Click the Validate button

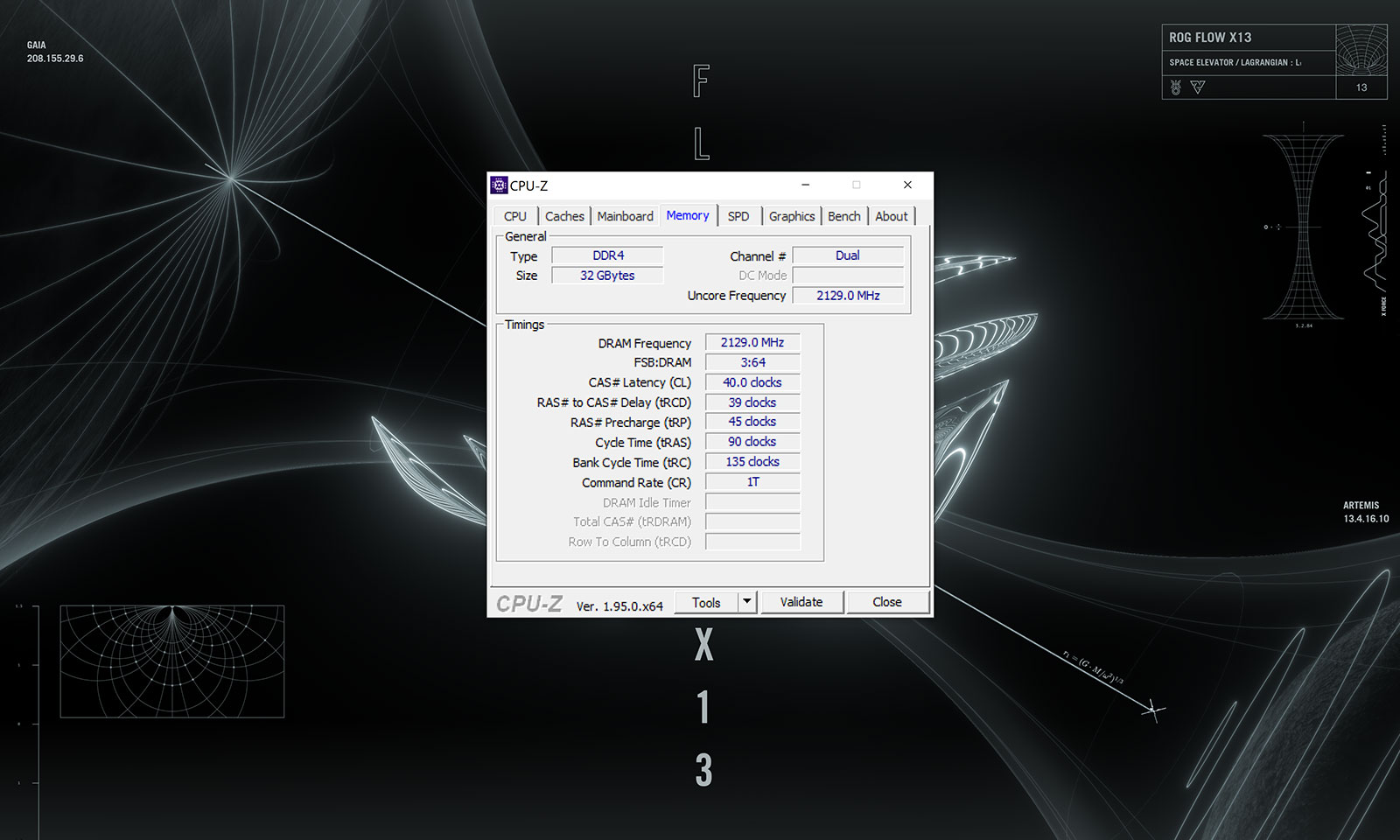801,602
